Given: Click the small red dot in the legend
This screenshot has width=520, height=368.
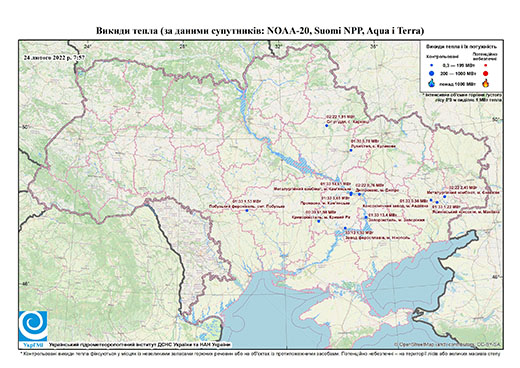Looking at the screenshot, I should tap(486, 65).
